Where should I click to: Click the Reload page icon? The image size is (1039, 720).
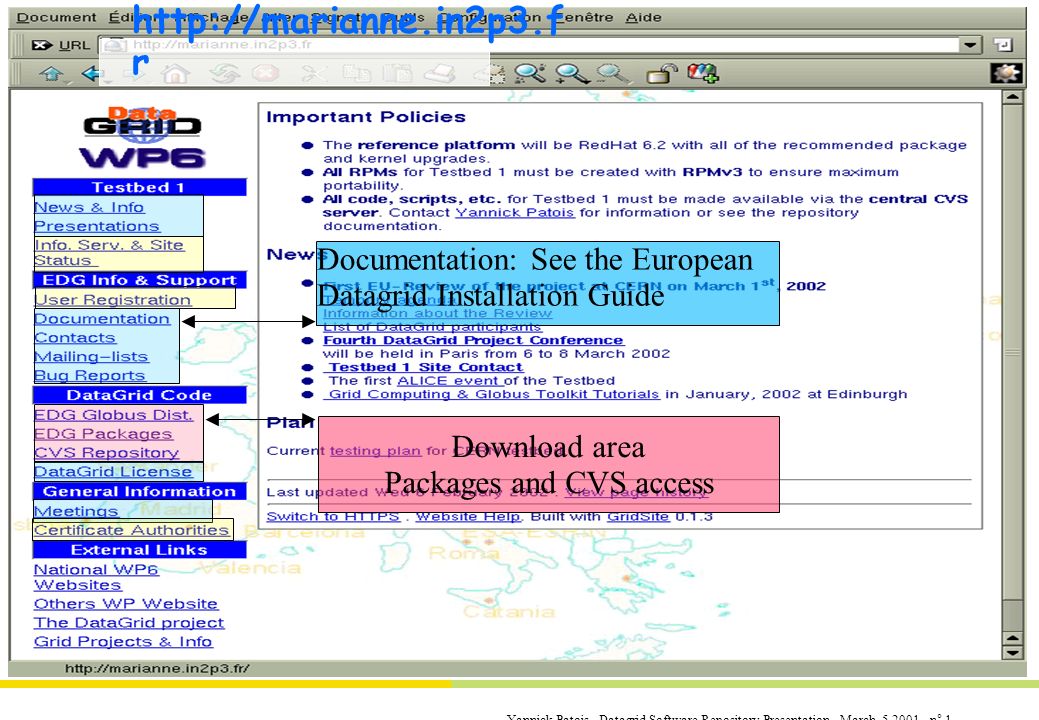click(x=225, y=74)
